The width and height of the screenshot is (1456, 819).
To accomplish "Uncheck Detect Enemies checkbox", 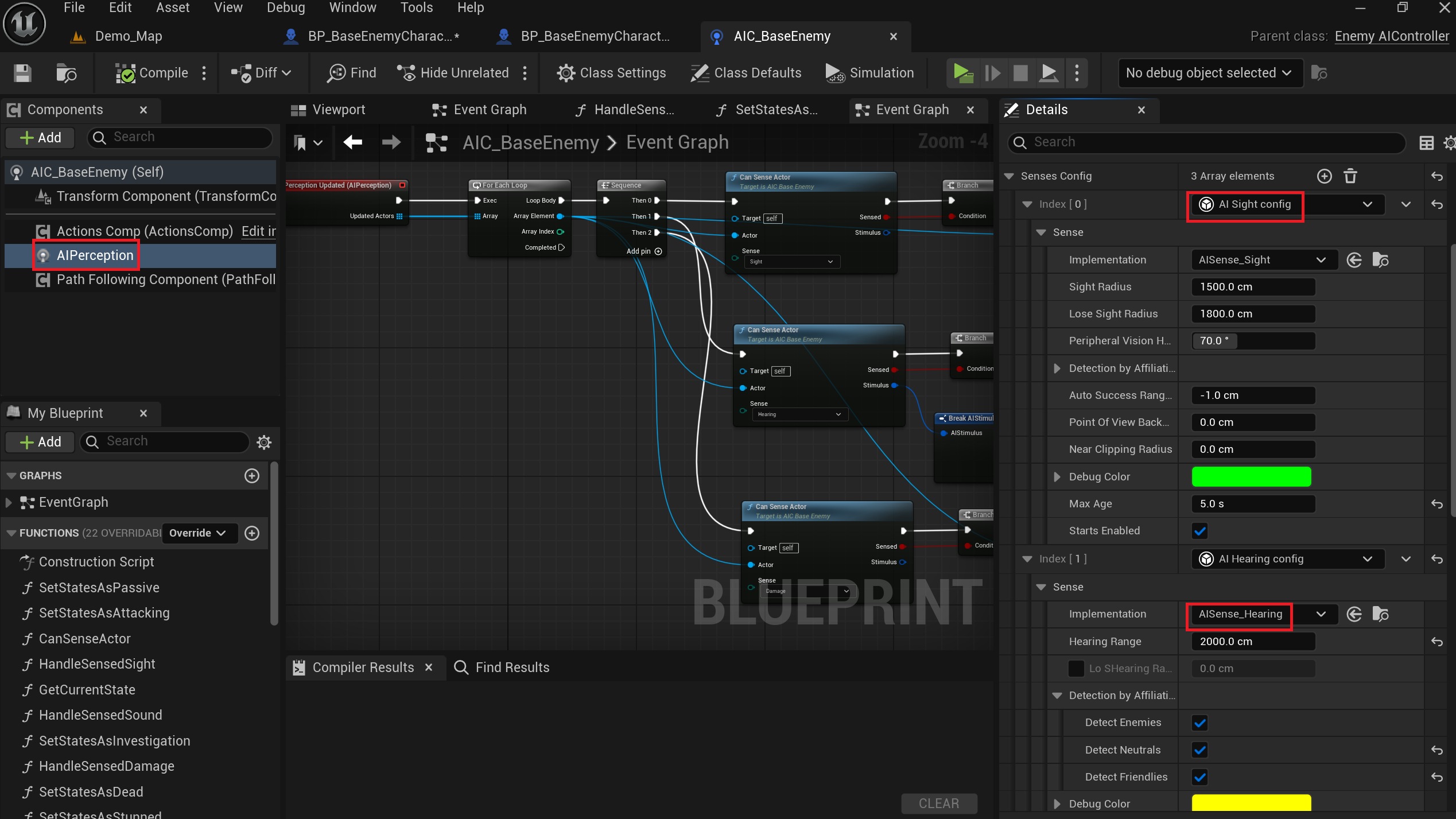I will tap(1199, 723).
